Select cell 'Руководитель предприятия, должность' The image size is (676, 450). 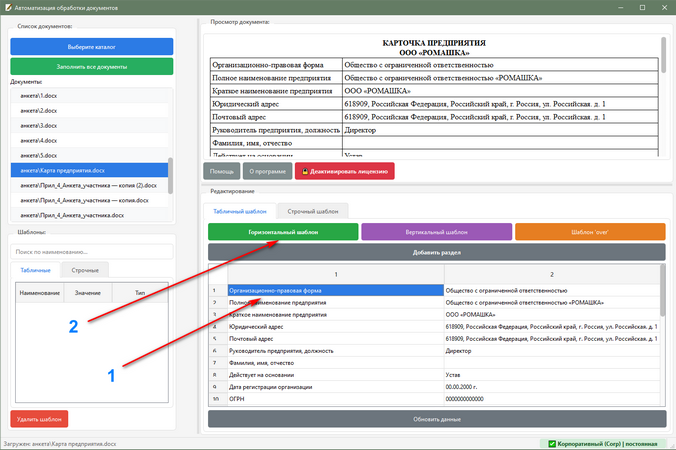336,351
